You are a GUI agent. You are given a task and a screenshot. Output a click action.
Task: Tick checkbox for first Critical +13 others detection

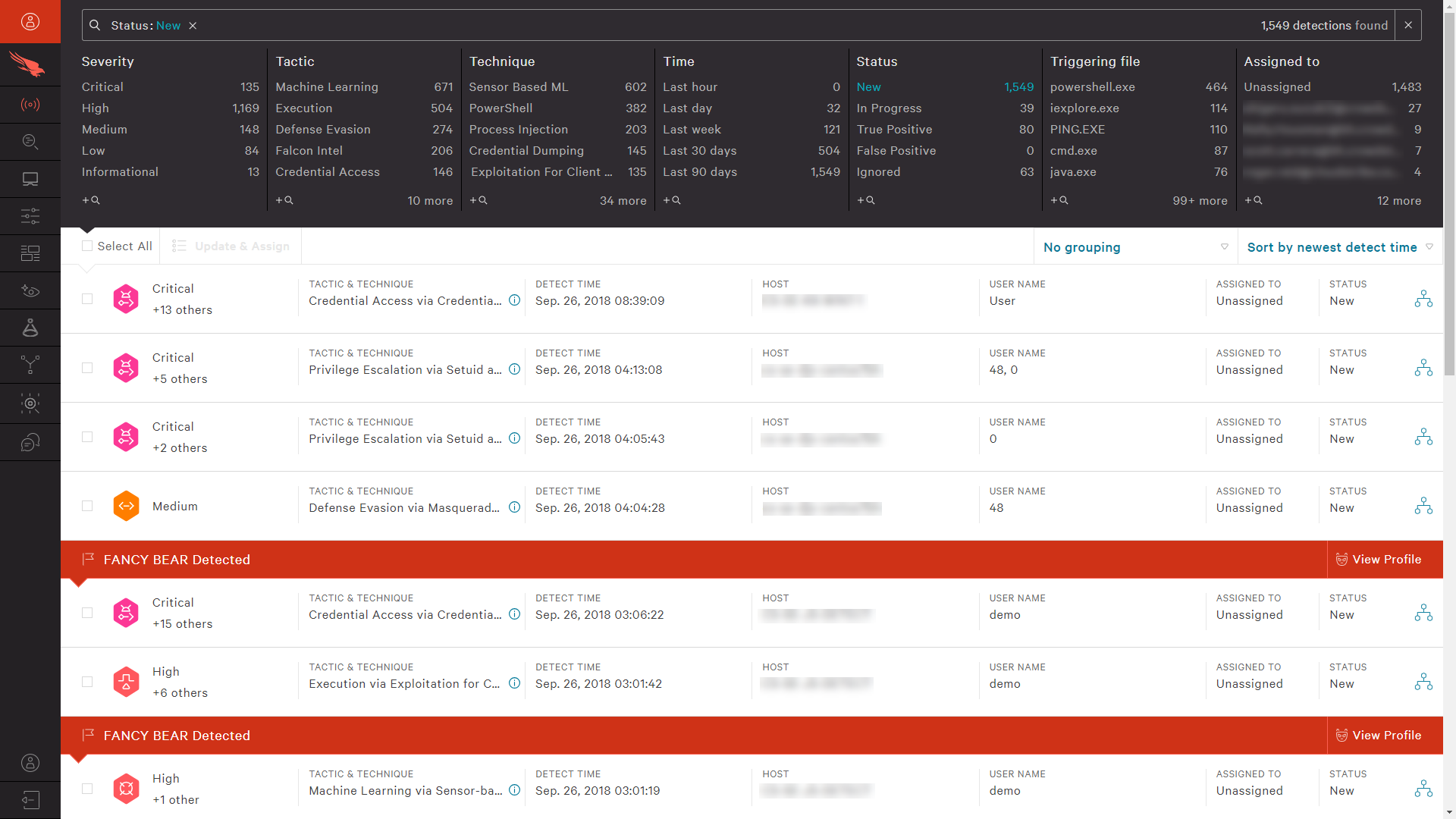[87, 299]
